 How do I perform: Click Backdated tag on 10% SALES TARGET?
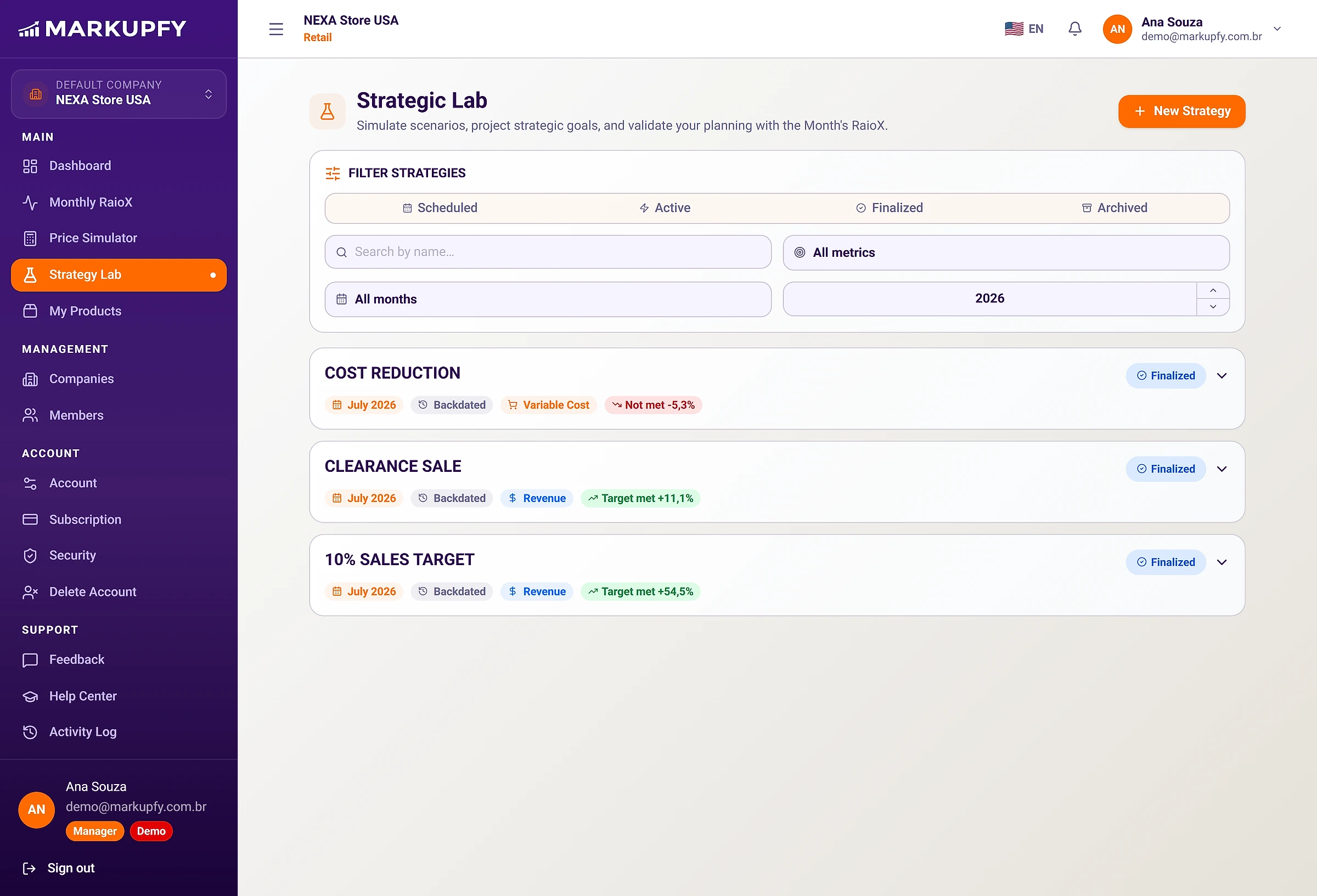[x=452, y=591]
